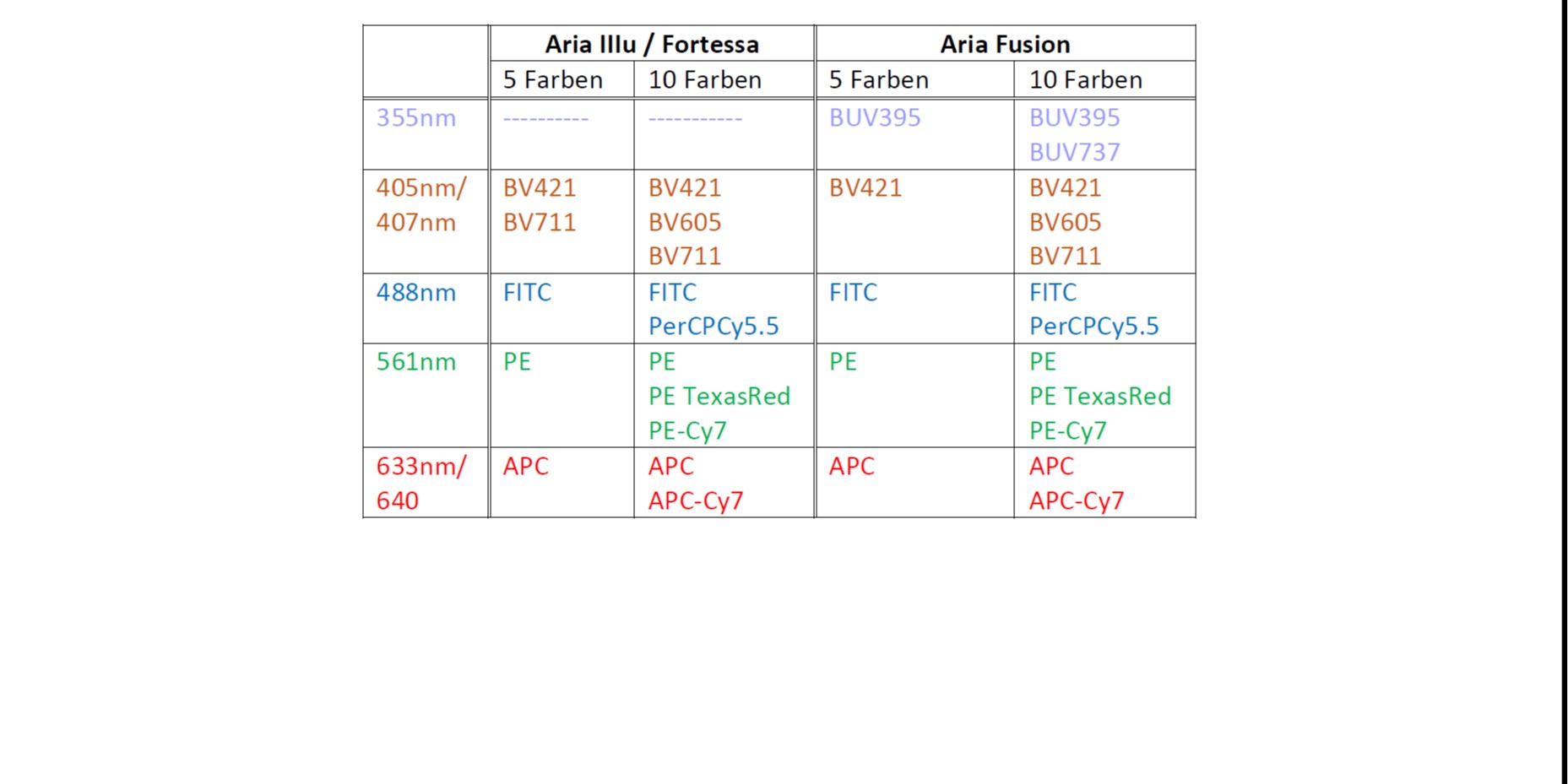Click PerCPCy5.5 in the Aria Fusion column
This screenshot has width=1568, height=784.
[x=1093, y=326]
